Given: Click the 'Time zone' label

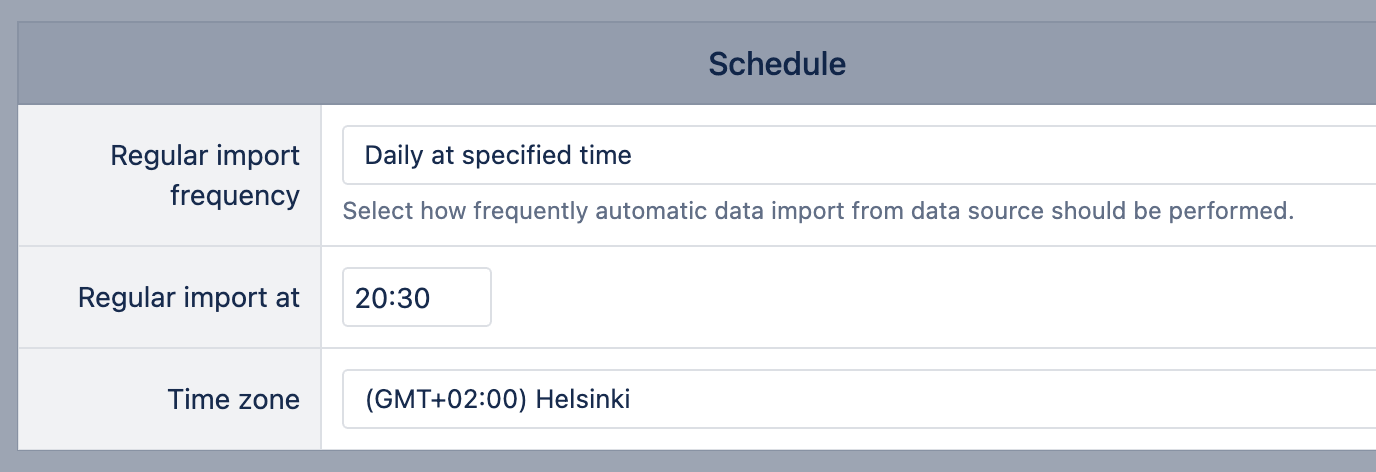Looking at the screenshot, I should [234, 399].
